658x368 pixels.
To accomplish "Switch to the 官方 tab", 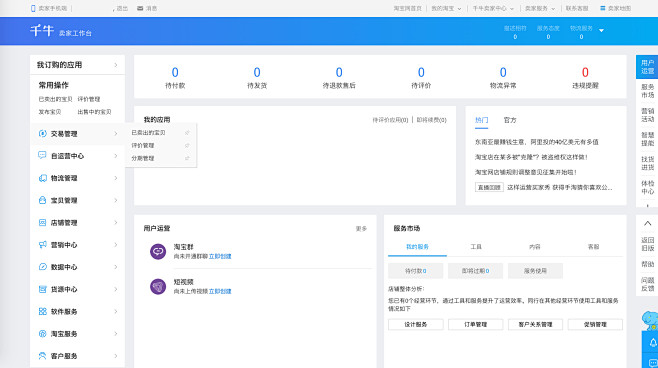I will pyautogui.click(x=510, y=120).
